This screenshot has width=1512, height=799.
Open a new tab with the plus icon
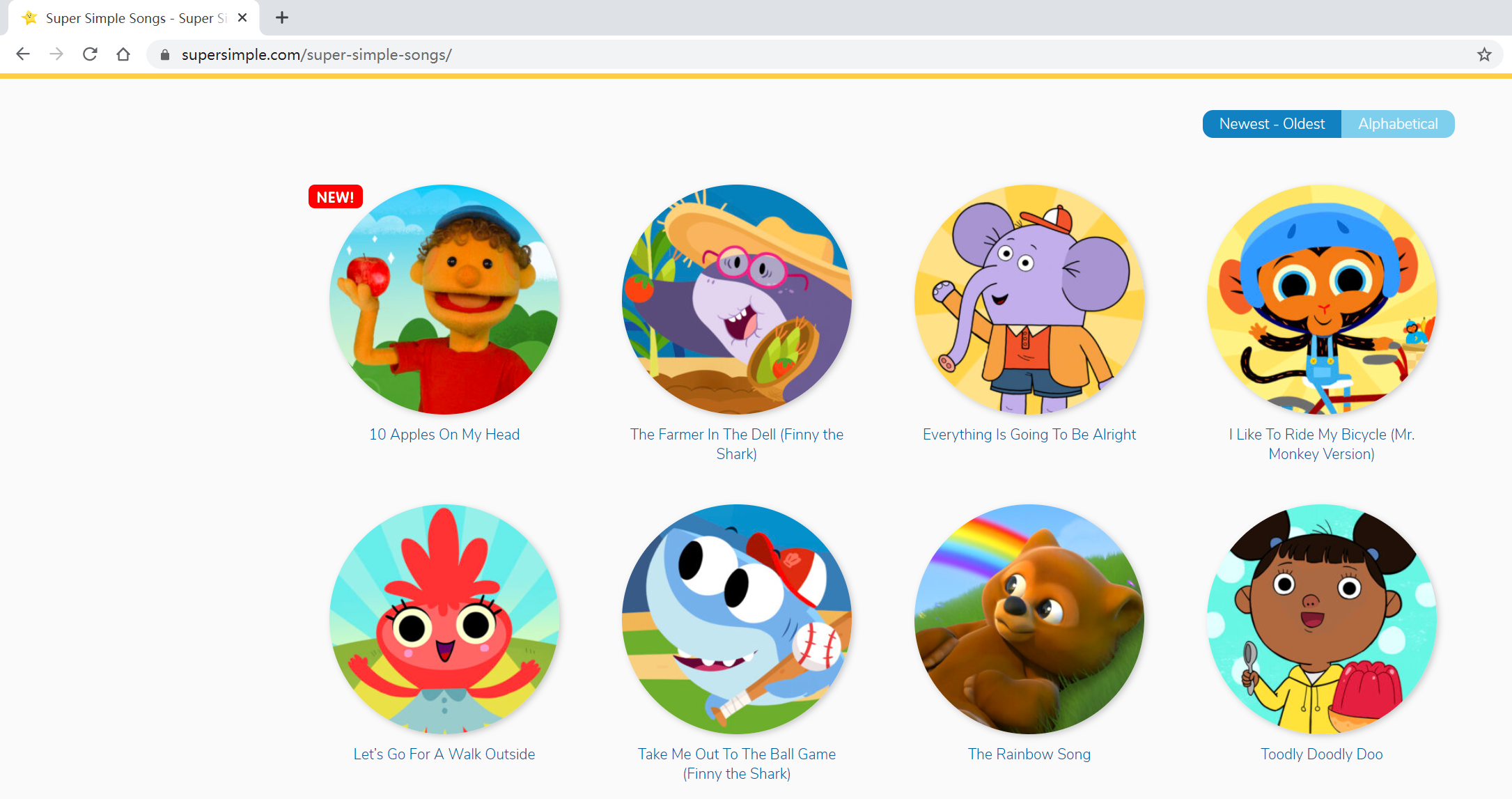(282, 18)
